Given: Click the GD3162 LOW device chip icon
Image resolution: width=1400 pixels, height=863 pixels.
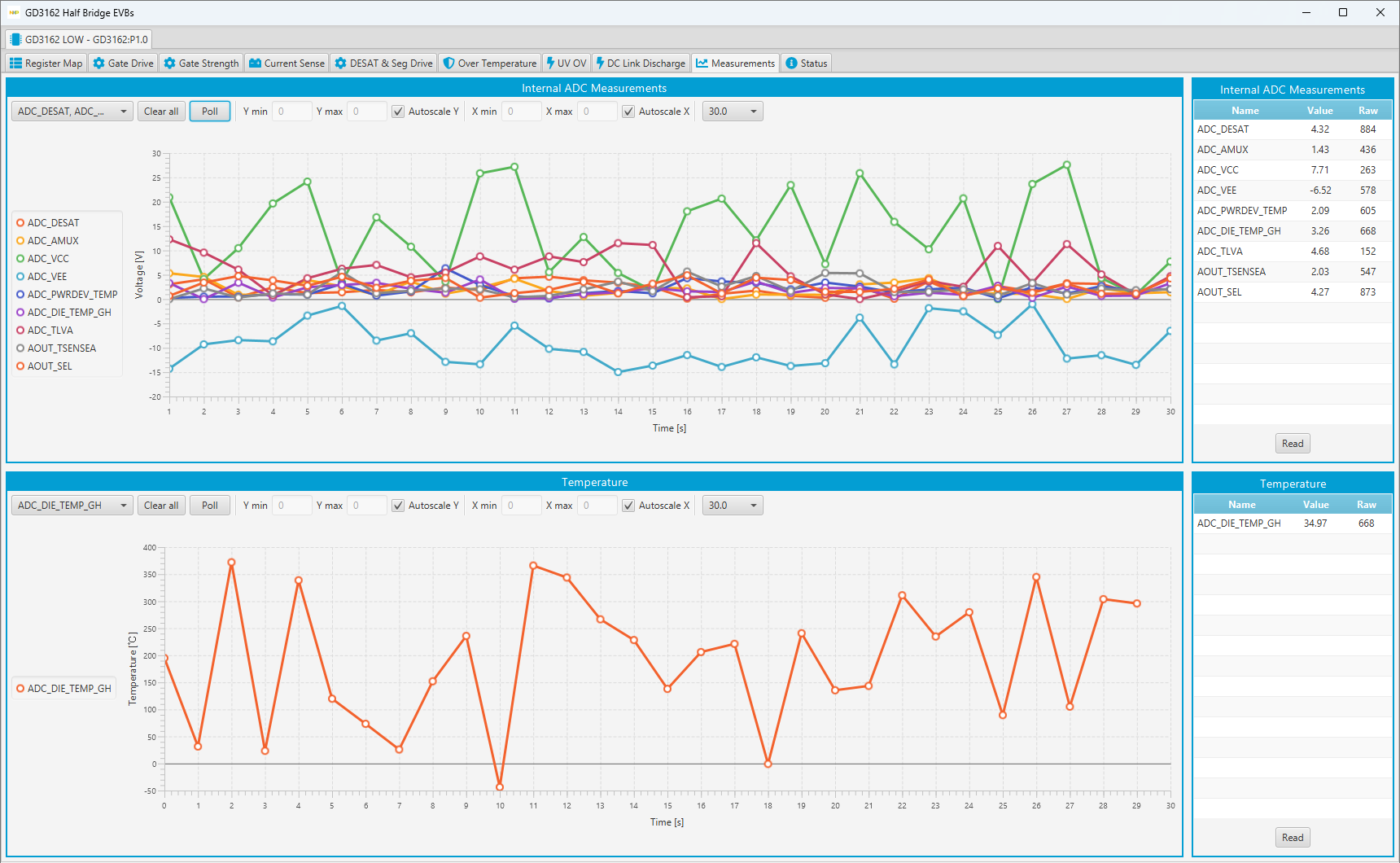Looking at the screenshot, I should [x=15, y=39].
